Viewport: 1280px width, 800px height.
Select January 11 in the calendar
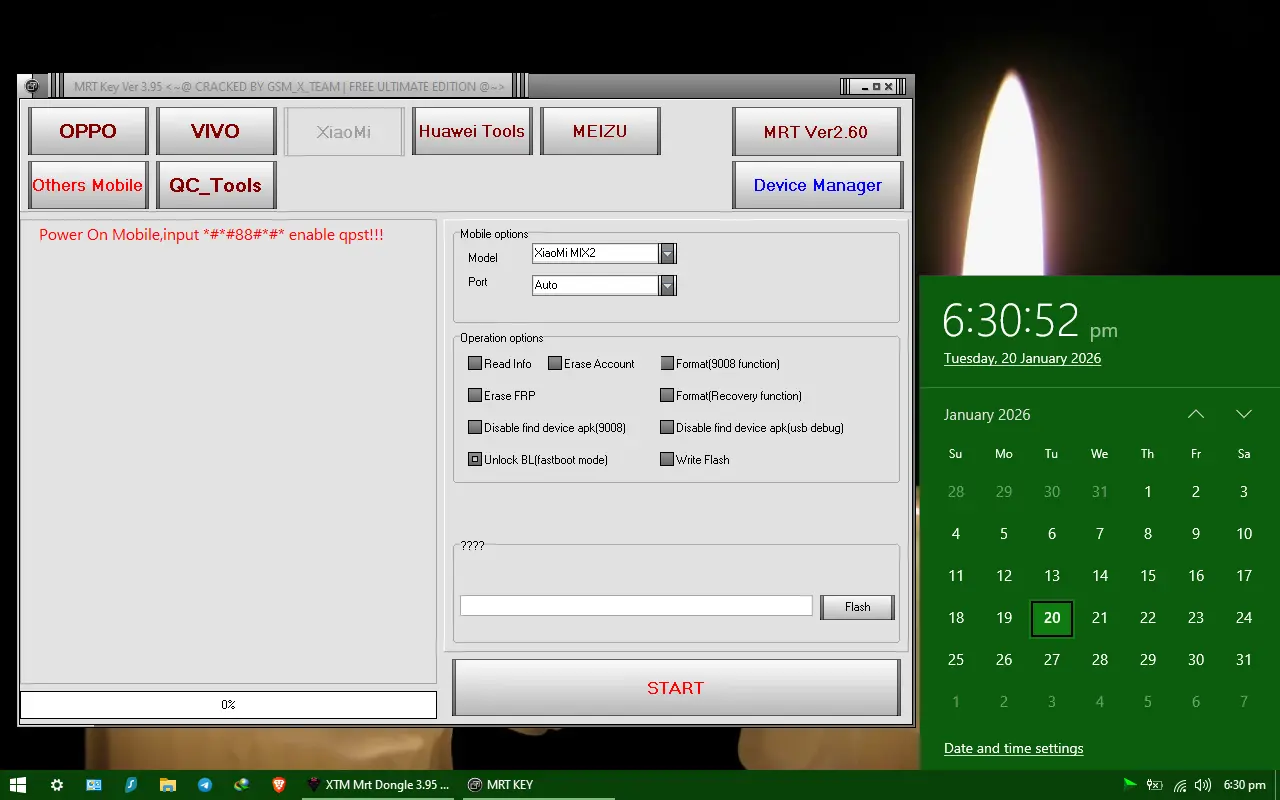(956, 576)
